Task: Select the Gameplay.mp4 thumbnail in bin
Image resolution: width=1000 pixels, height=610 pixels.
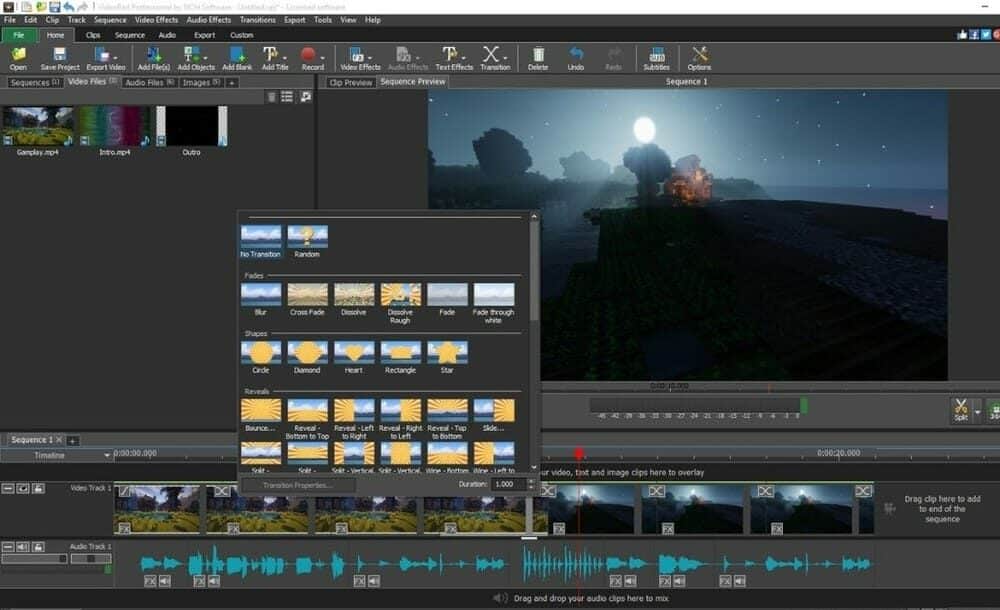Action: [38, 126]
